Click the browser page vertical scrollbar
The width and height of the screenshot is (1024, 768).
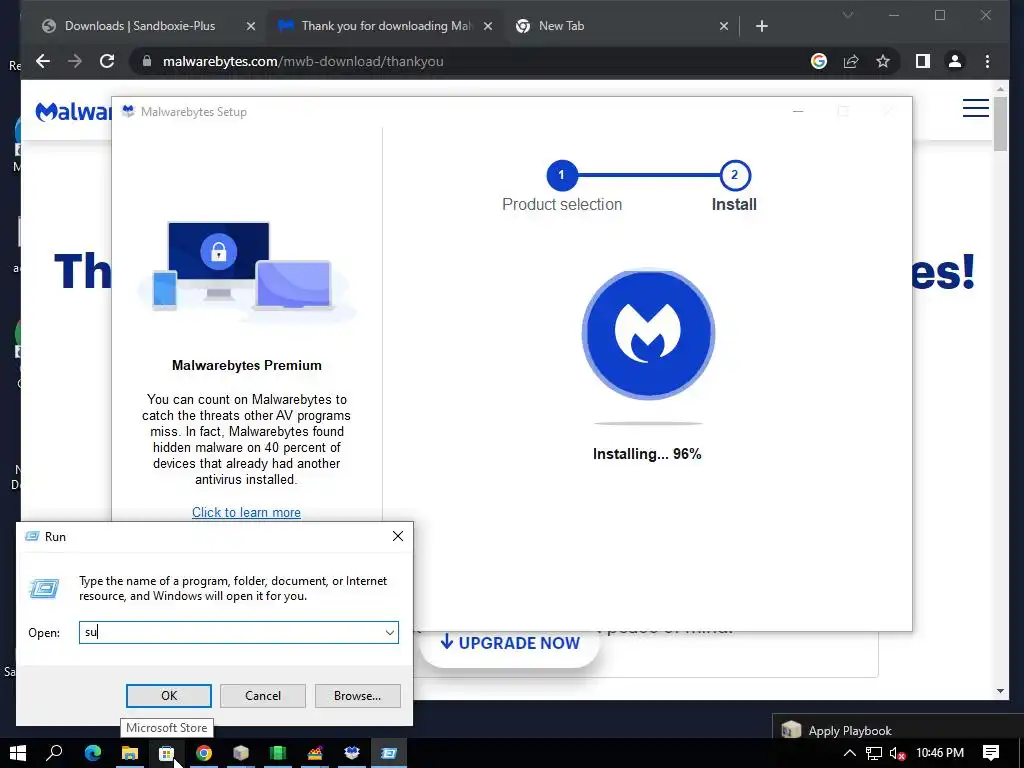pos(1000,125)
